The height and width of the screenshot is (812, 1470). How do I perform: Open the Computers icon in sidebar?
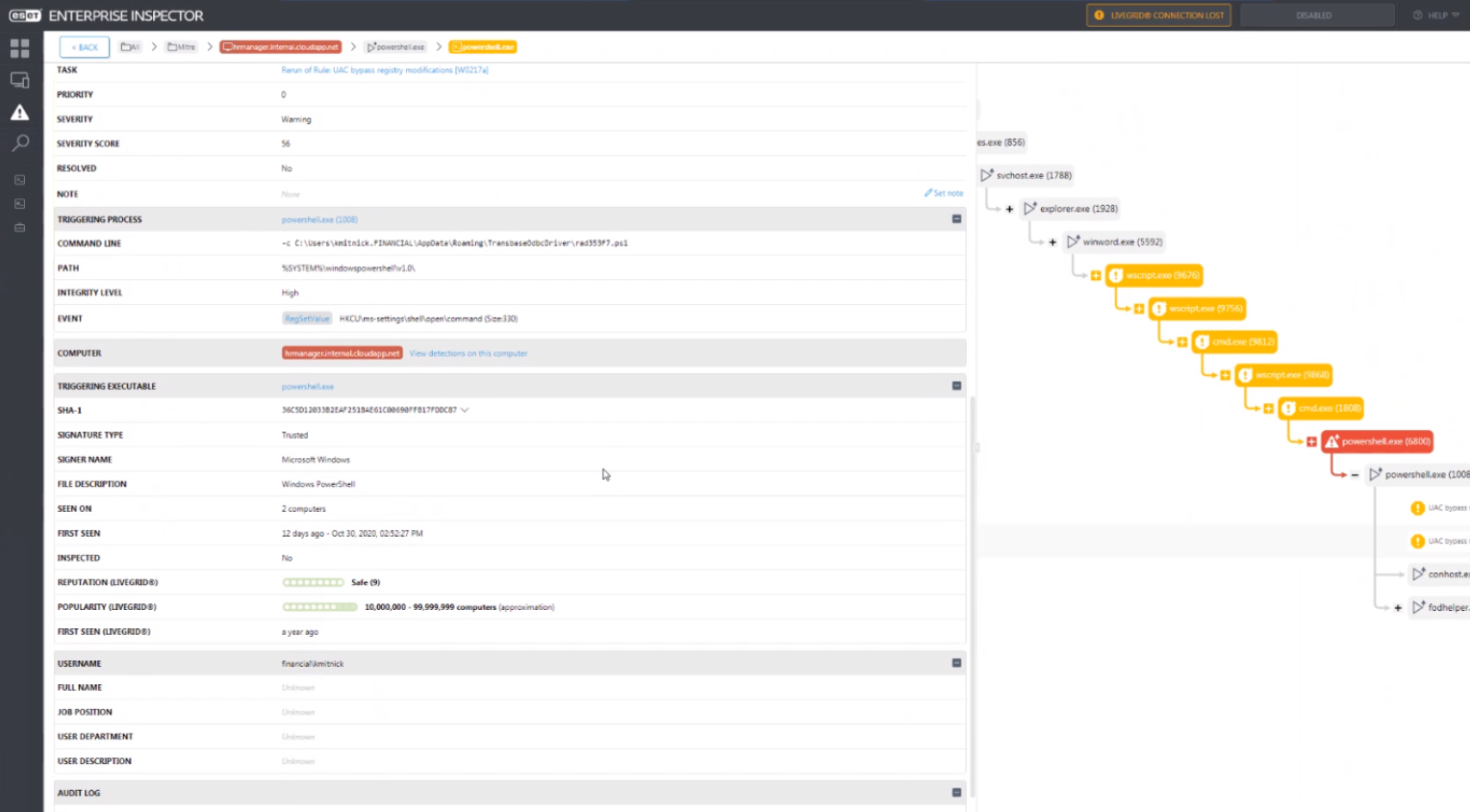(x=19, y=80)
